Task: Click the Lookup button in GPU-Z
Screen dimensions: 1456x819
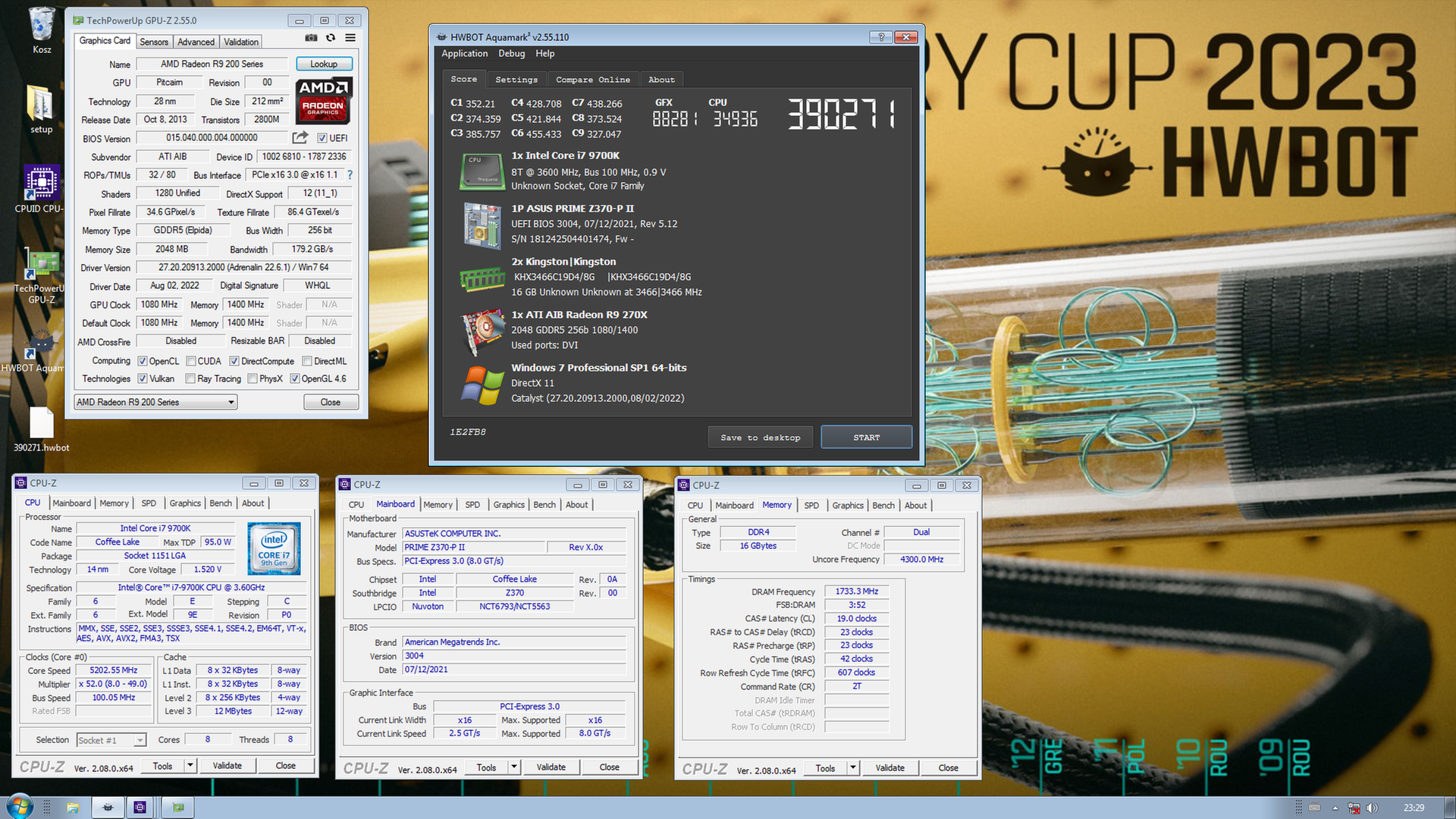Action: tap(324, 64)
